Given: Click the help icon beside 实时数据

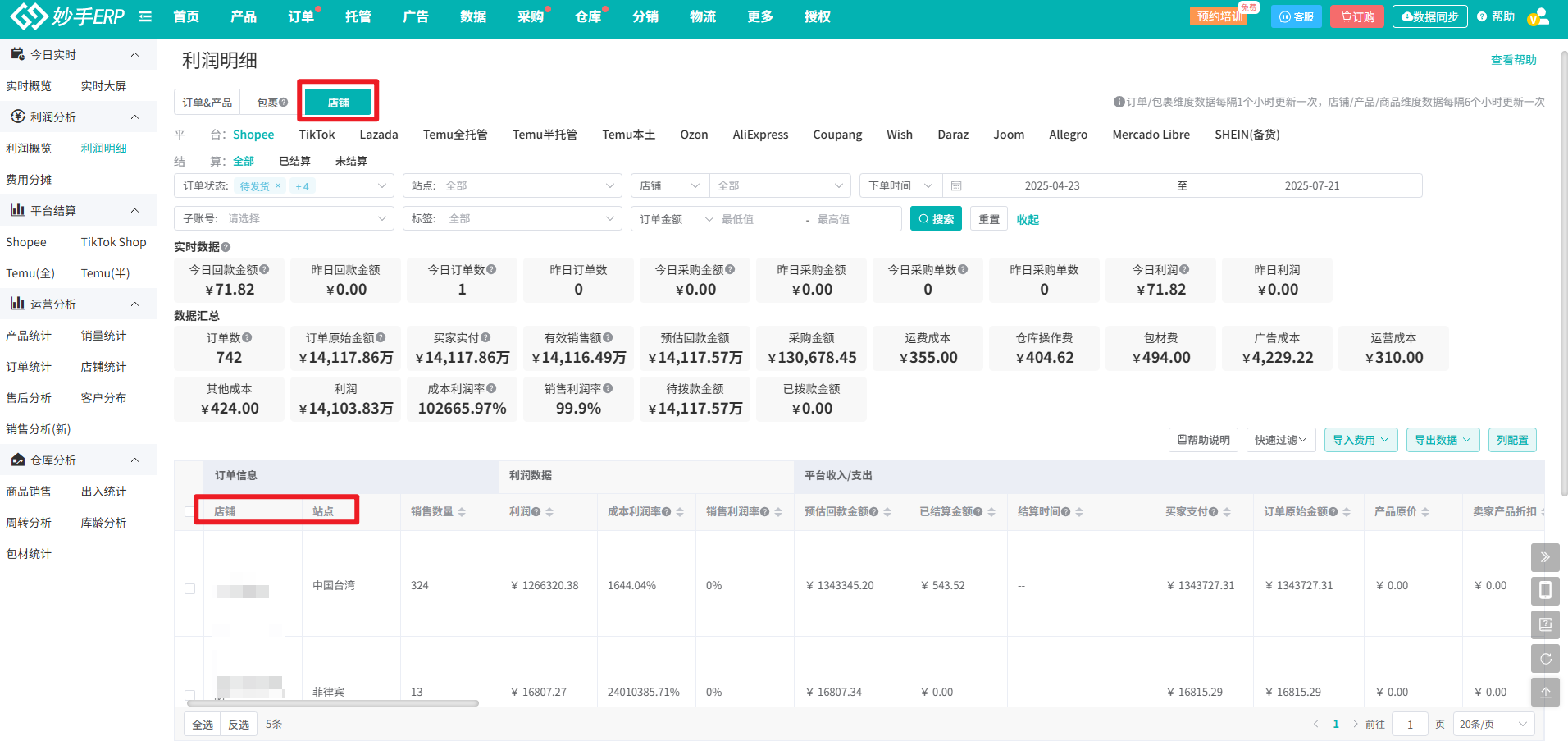Looking at the screenshot, I should (x=226, y=247).
